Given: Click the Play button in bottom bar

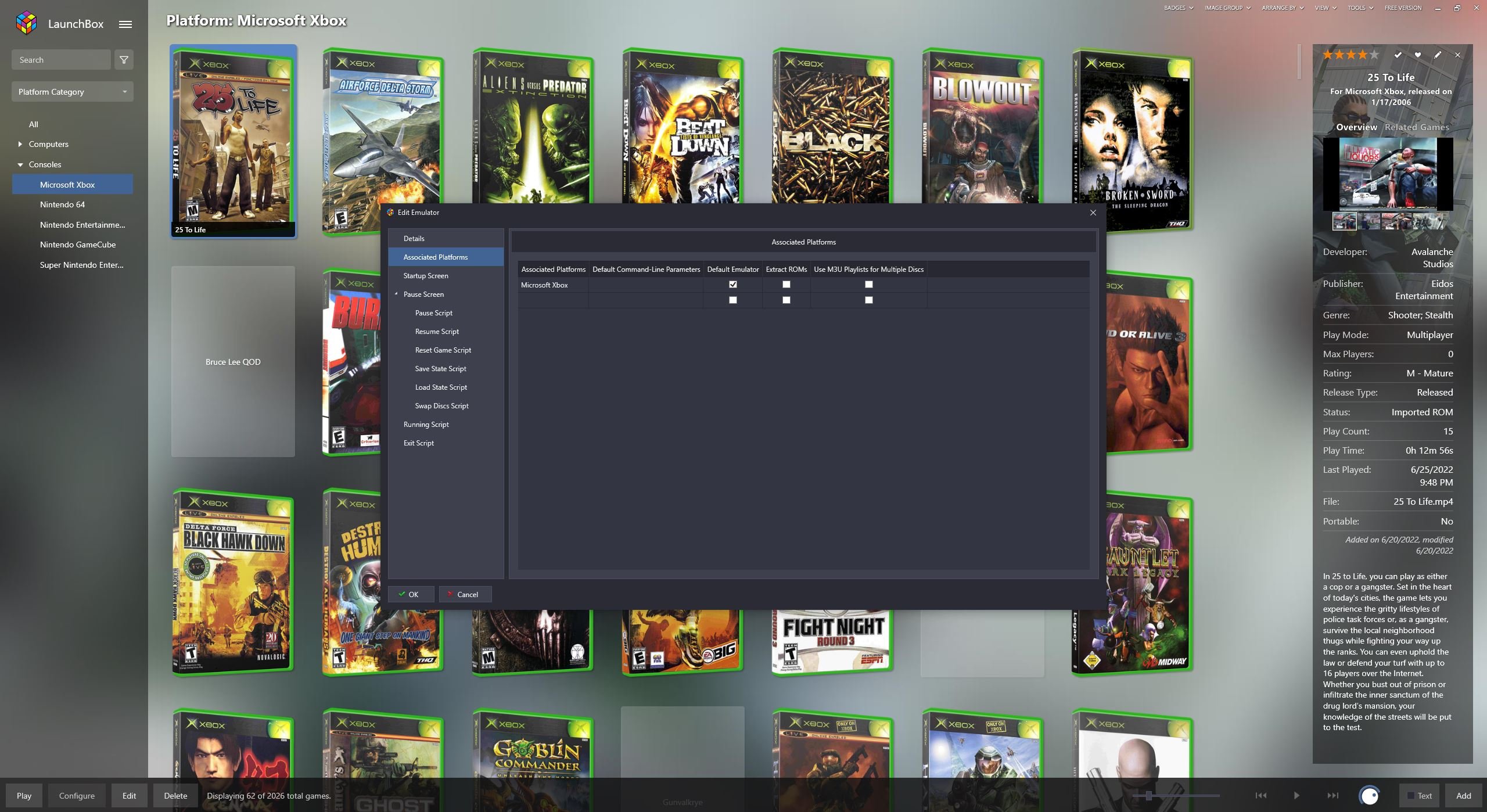Looking at the screenshot, I should pyautogui.click(x=24, y=796).
